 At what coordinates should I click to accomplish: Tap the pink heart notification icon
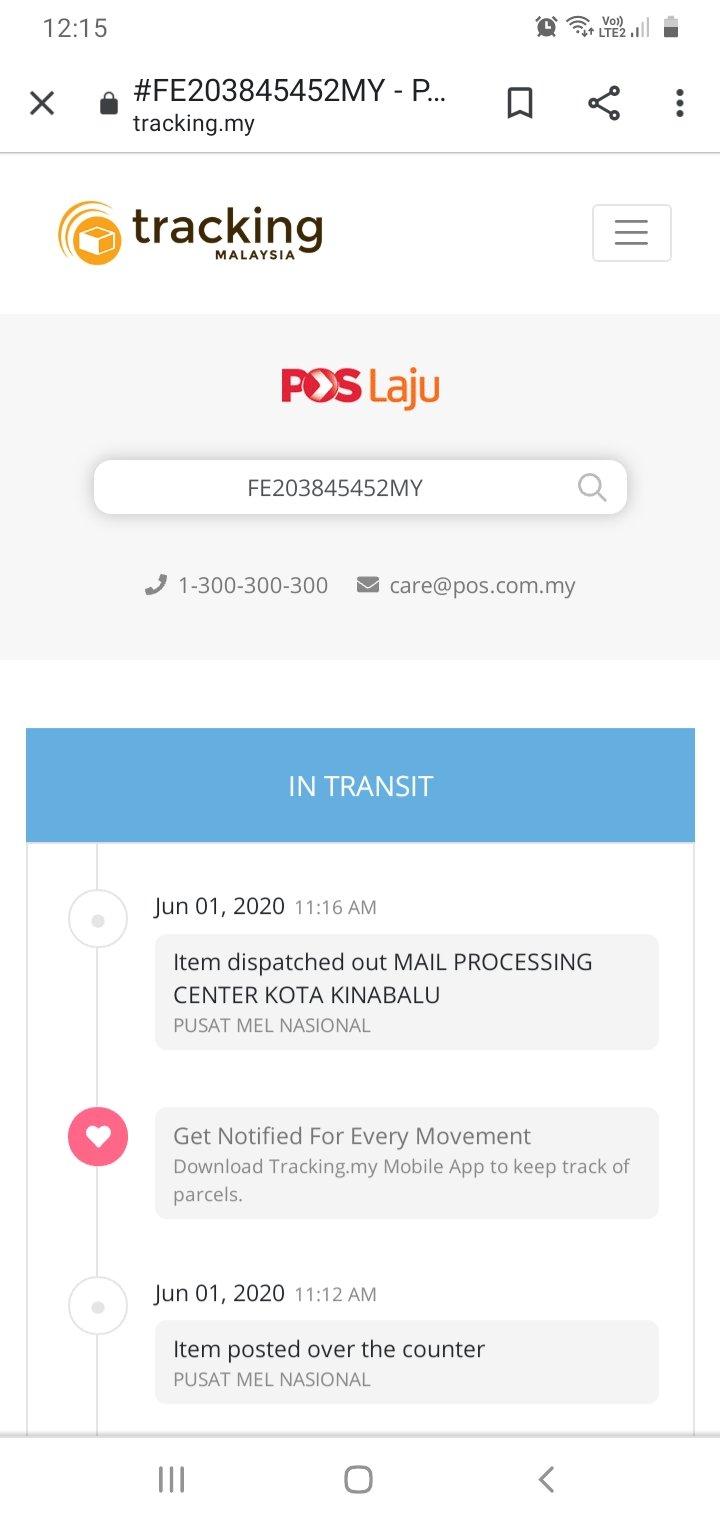click(x=98, y=1137)
